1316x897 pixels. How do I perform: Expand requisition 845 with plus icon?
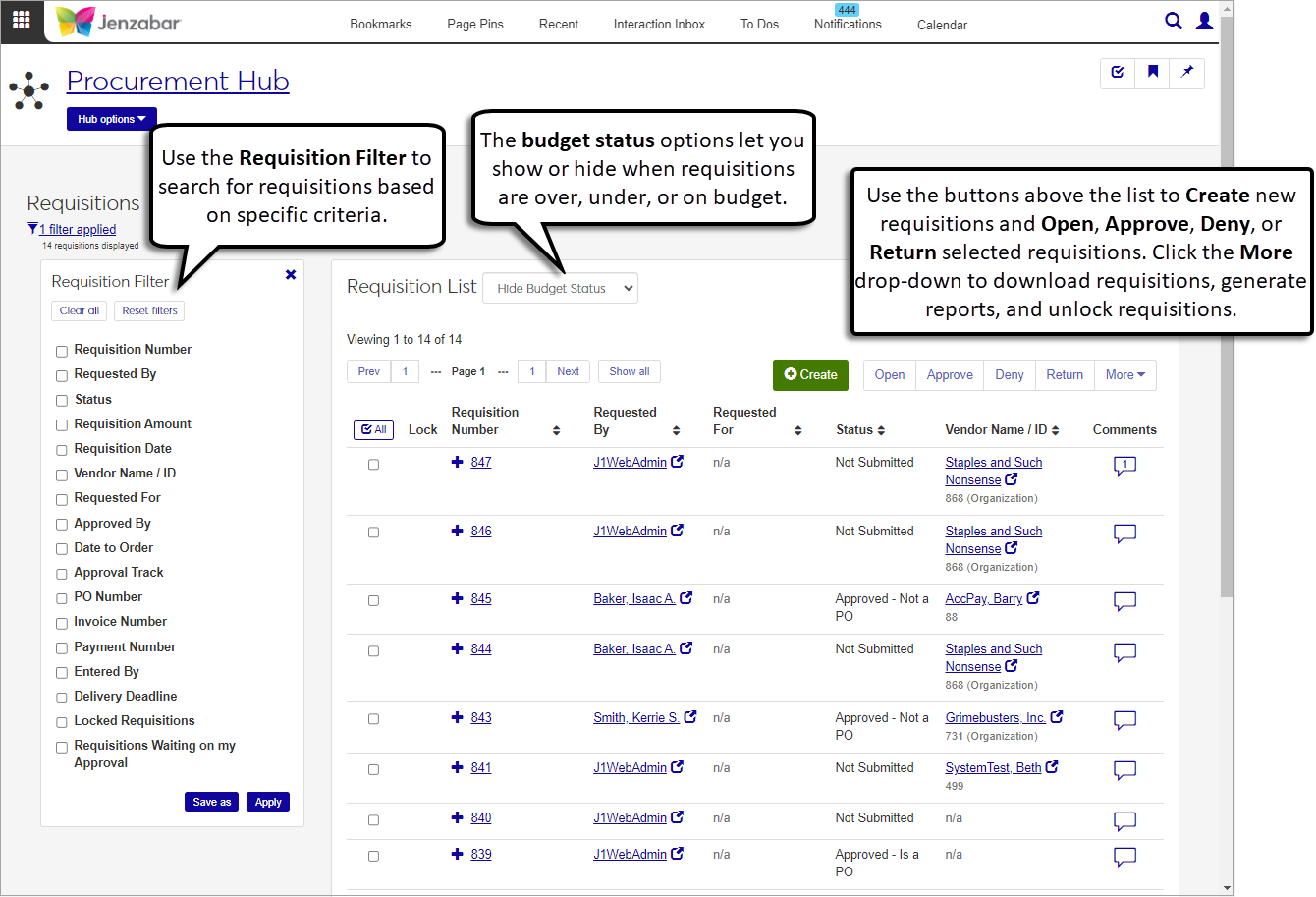pyautogui.click(x=457, y=598)
